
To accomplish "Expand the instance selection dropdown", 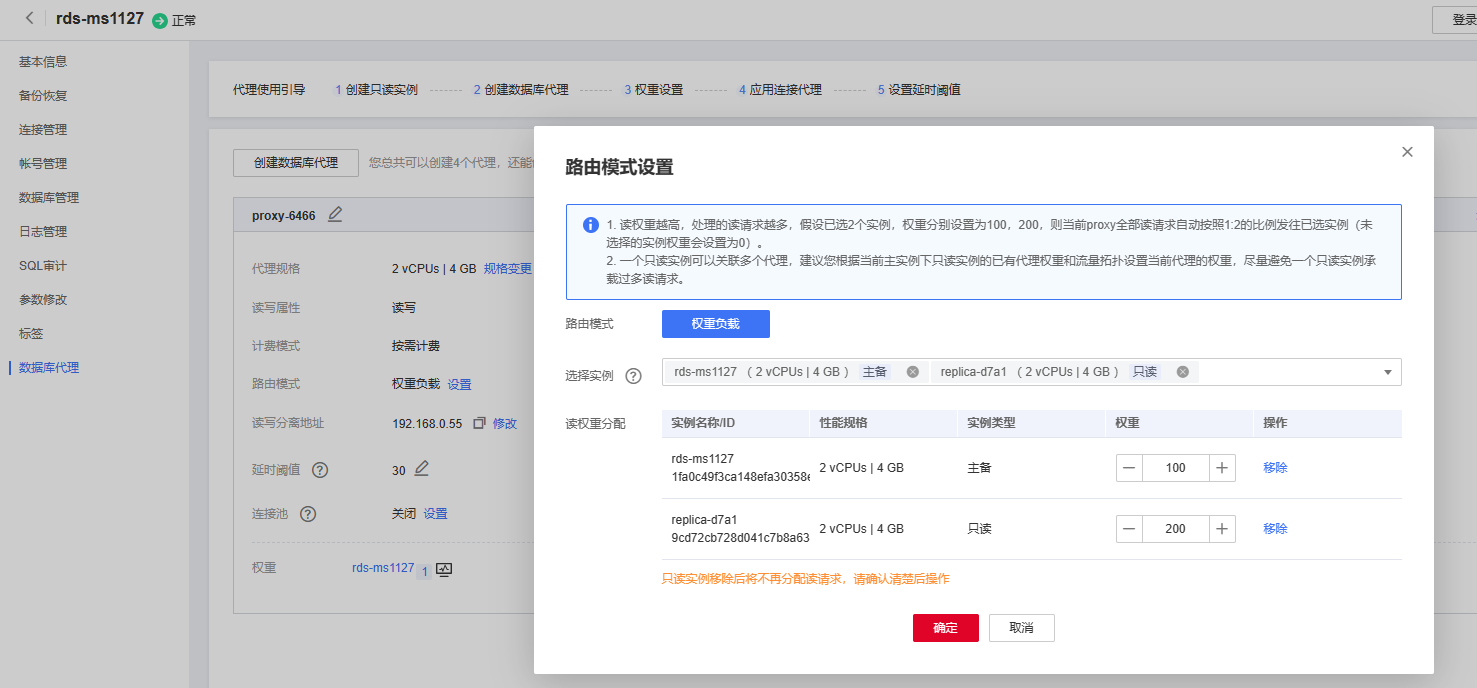I will [x=1388, y=371].
